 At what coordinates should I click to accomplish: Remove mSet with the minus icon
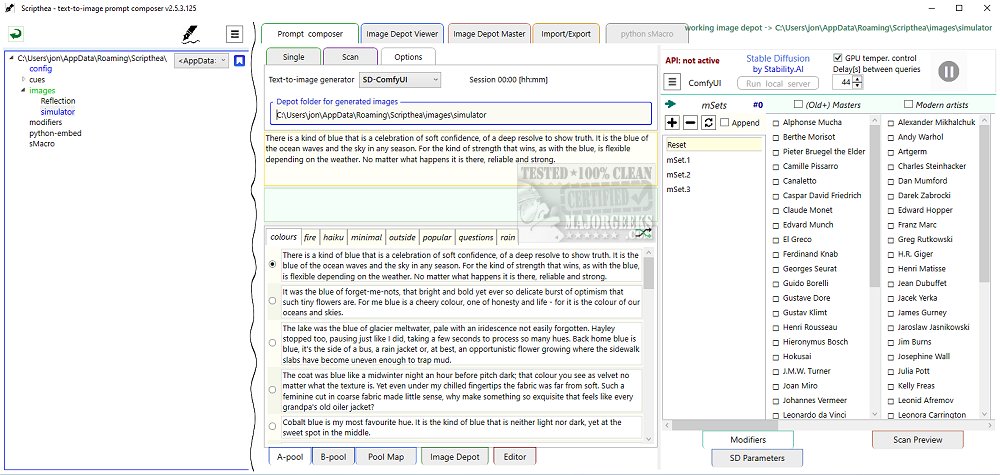690,122
